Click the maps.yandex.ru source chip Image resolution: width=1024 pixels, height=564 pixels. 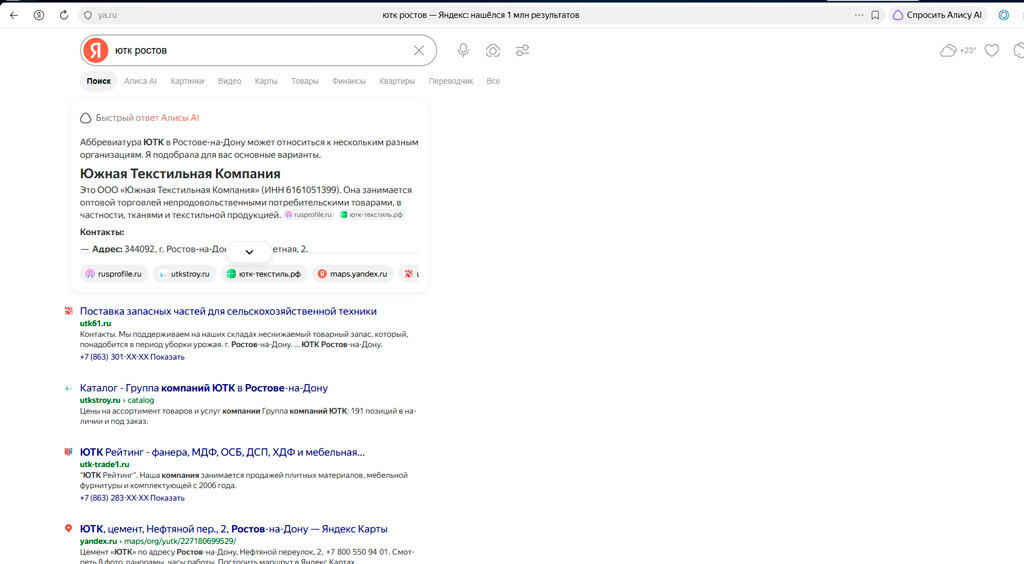coord(353,274)
